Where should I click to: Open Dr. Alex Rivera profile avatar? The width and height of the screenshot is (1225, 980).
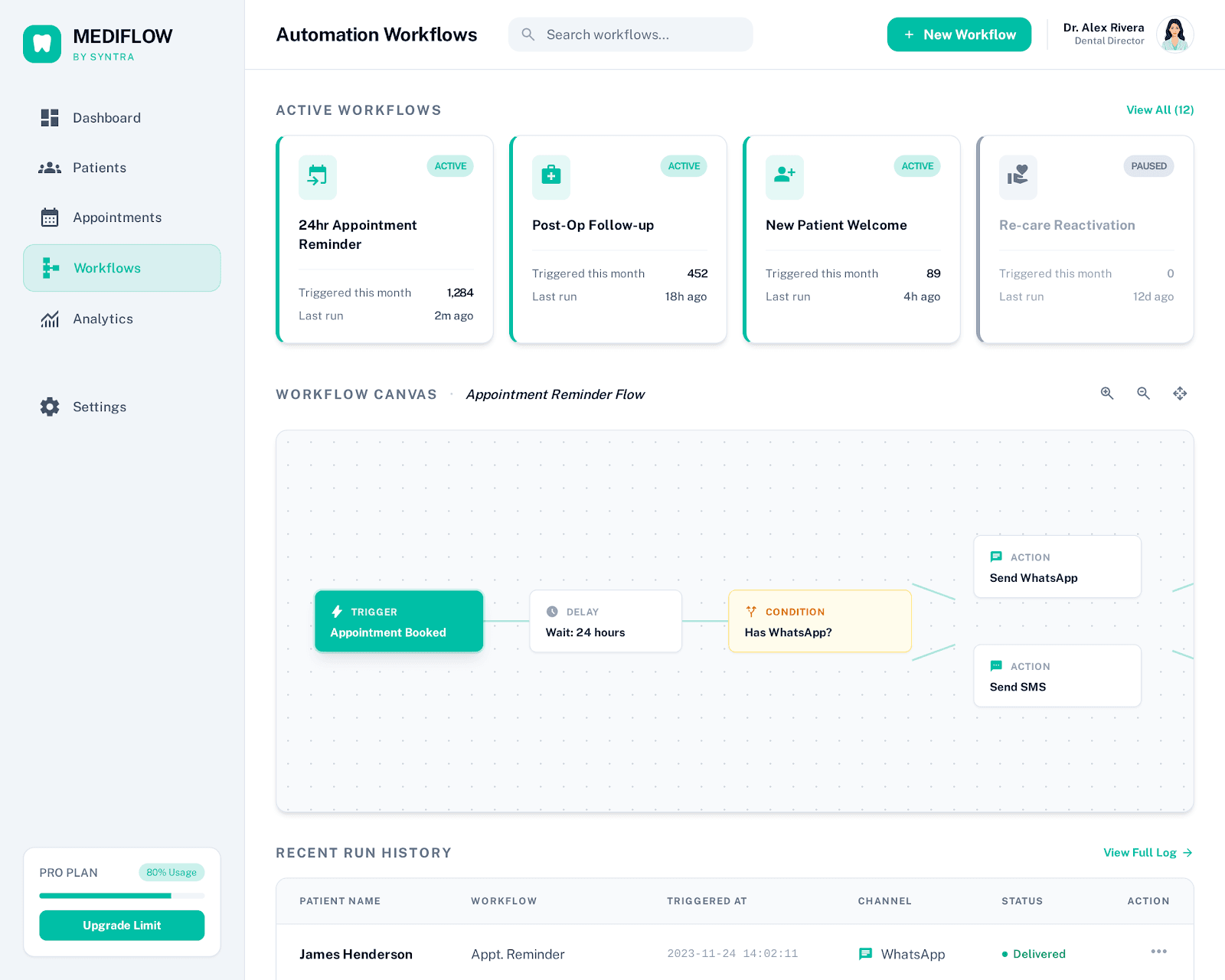[1174, 34]
